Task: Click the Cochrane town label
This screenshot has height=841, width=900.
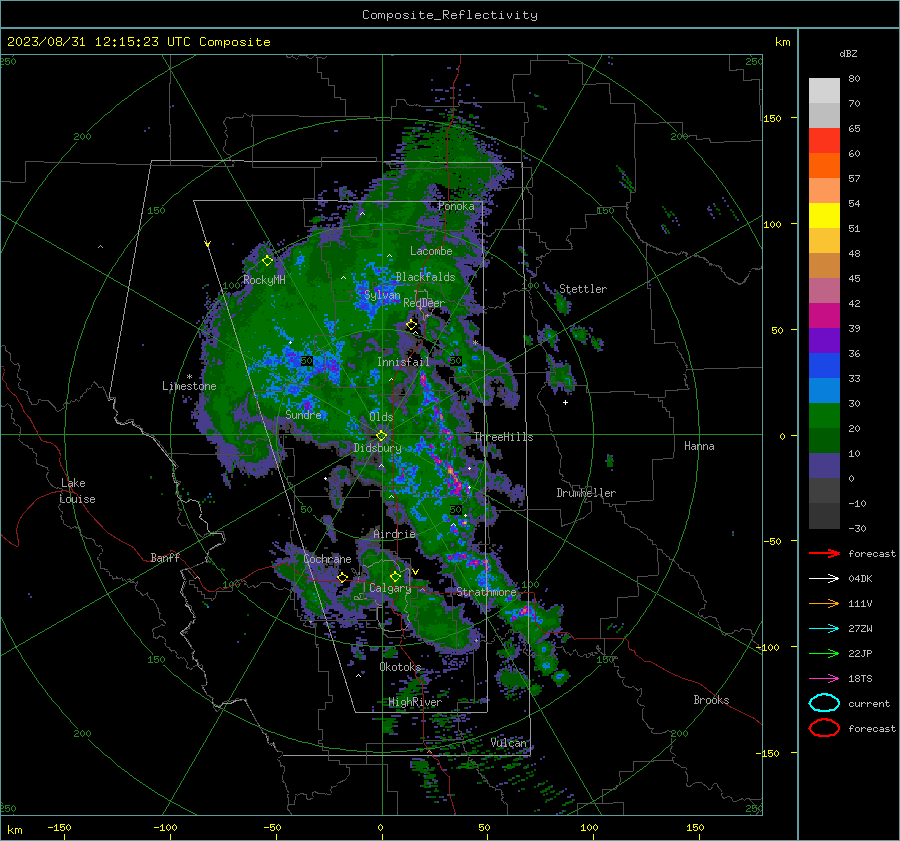Action: pyautogui.click(x=327, y=559)
